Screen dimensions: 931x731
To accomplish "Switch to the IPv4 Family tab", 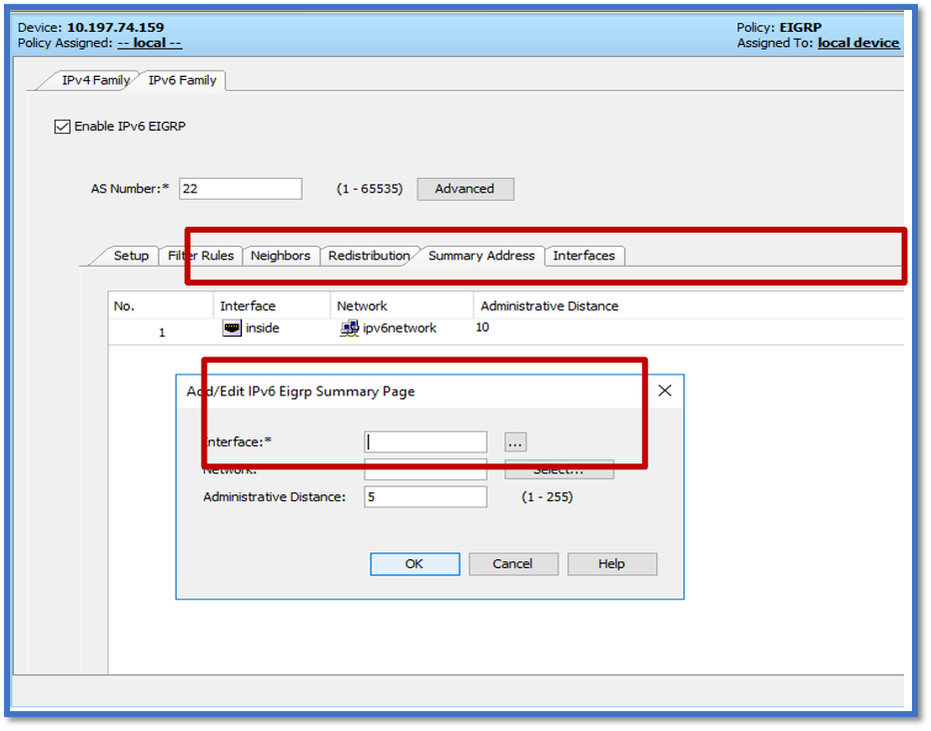I will [x=96, y=80].
